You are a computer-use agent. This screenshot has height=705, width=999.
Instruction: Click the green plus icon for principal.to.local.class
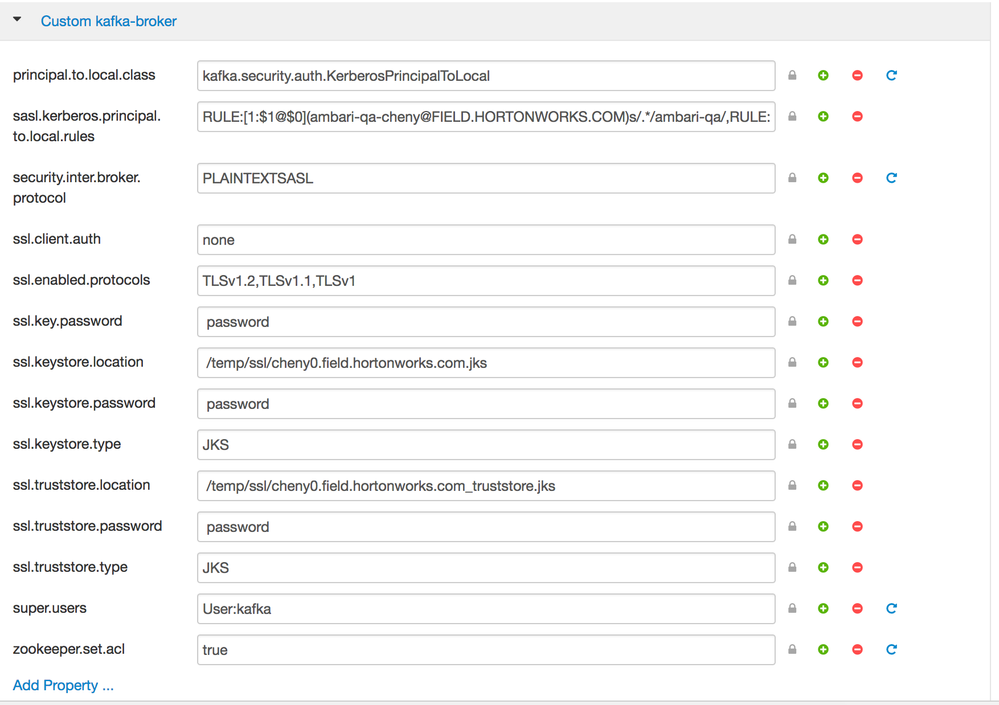point(823,76)
